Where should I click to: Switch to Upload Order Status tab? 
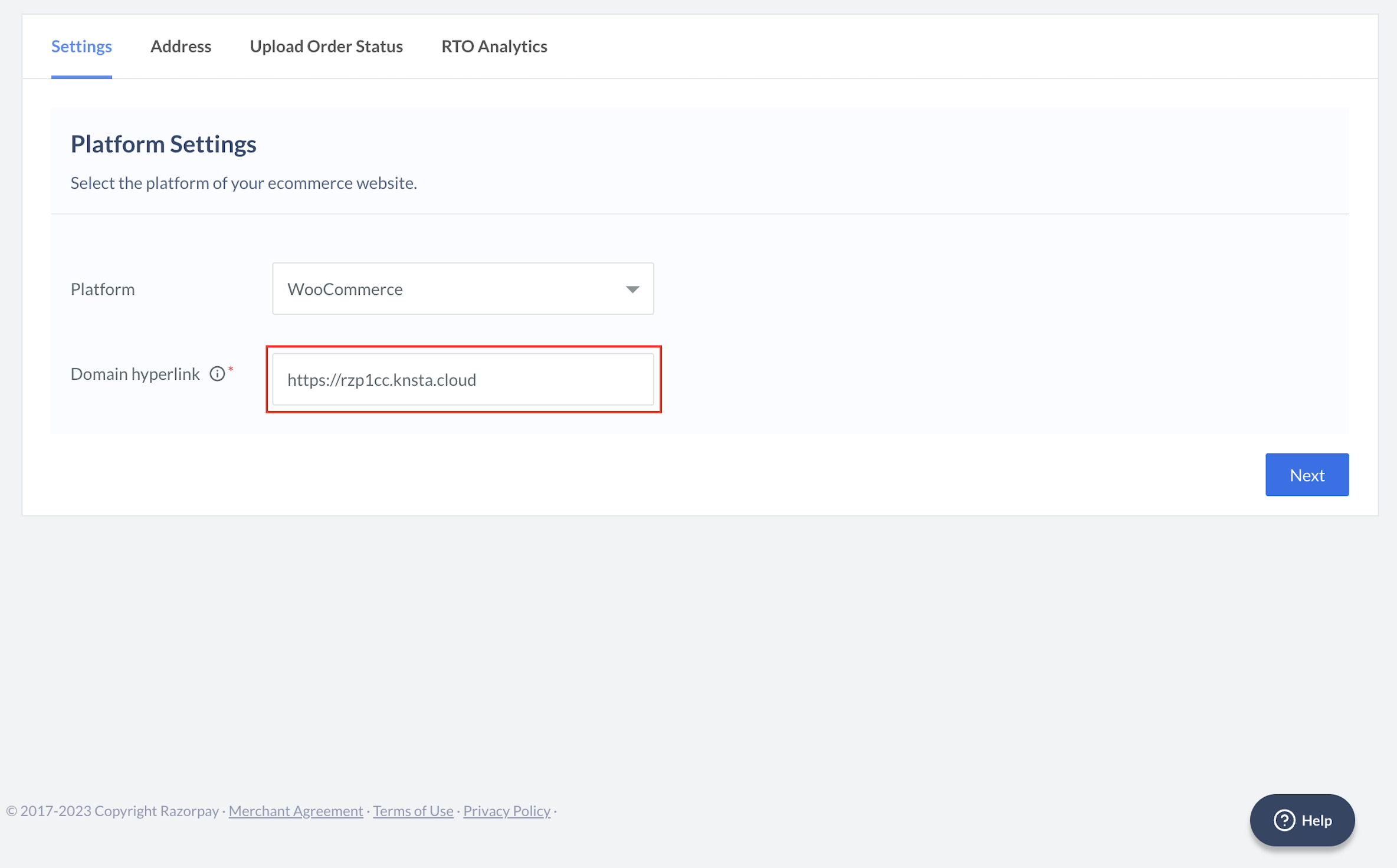click(327, 46)
